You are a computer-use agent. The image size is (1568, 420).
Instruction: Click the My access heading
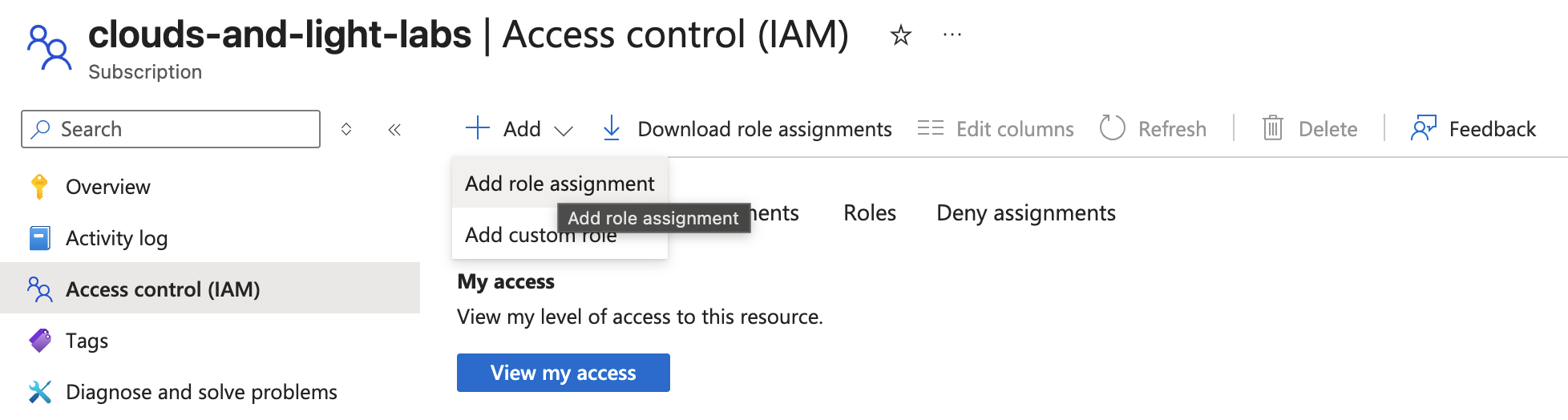point(506,281)
